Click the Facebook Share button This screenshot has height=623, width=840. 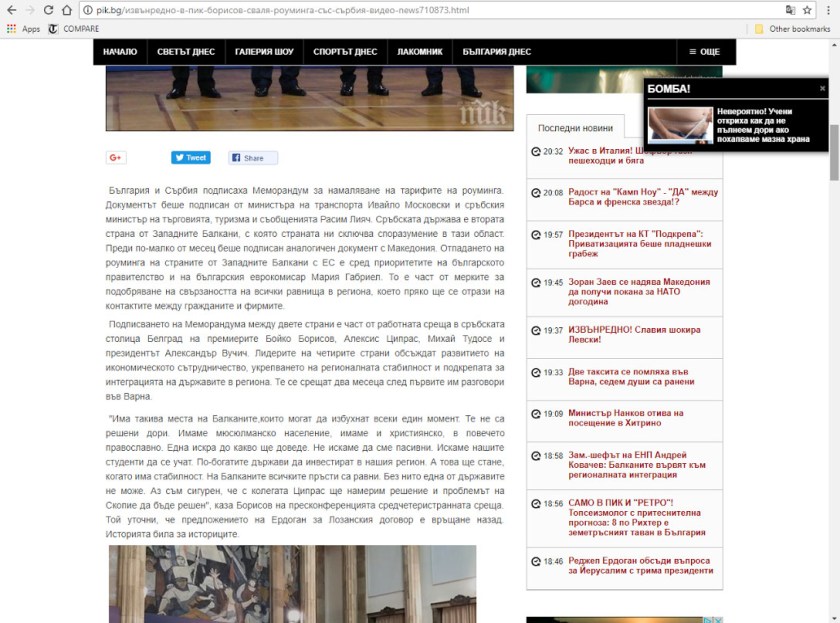click(253, 158)
